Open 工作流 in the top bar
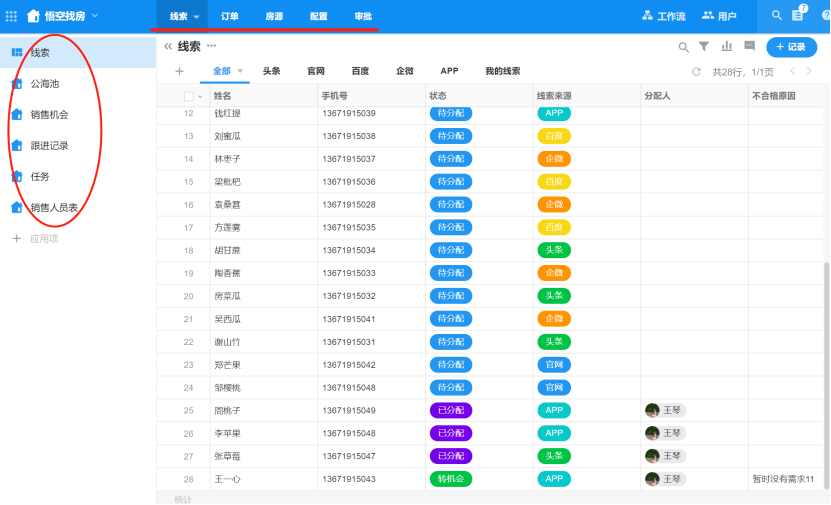Image resolution: width=831 pixels, height=505 pixels. point(663,16)
